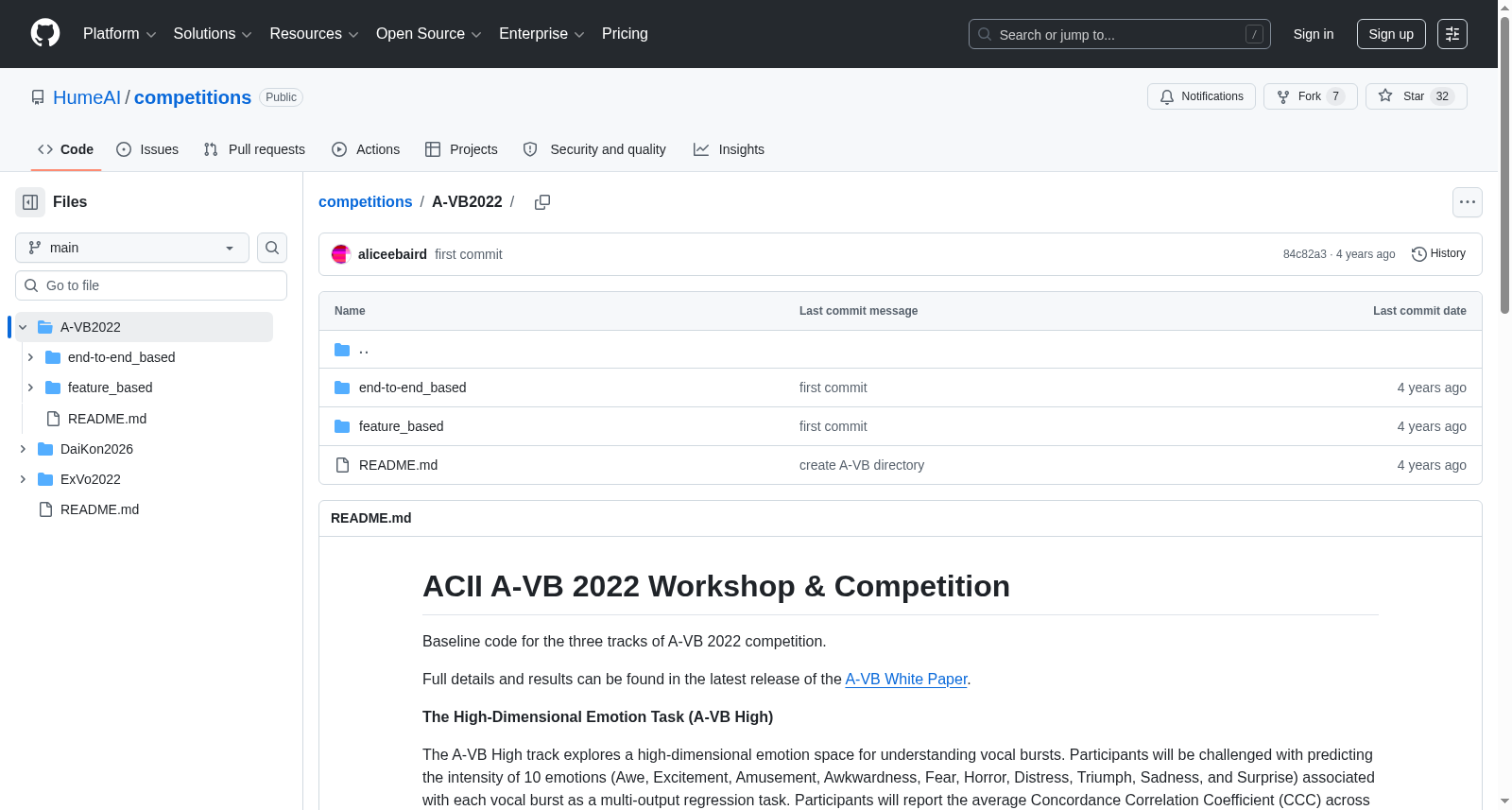This screenshot has height=810, width=1512.
Task: Open README.md under A-VB2022 in the sidebar tree
Action: pos(107,419)
